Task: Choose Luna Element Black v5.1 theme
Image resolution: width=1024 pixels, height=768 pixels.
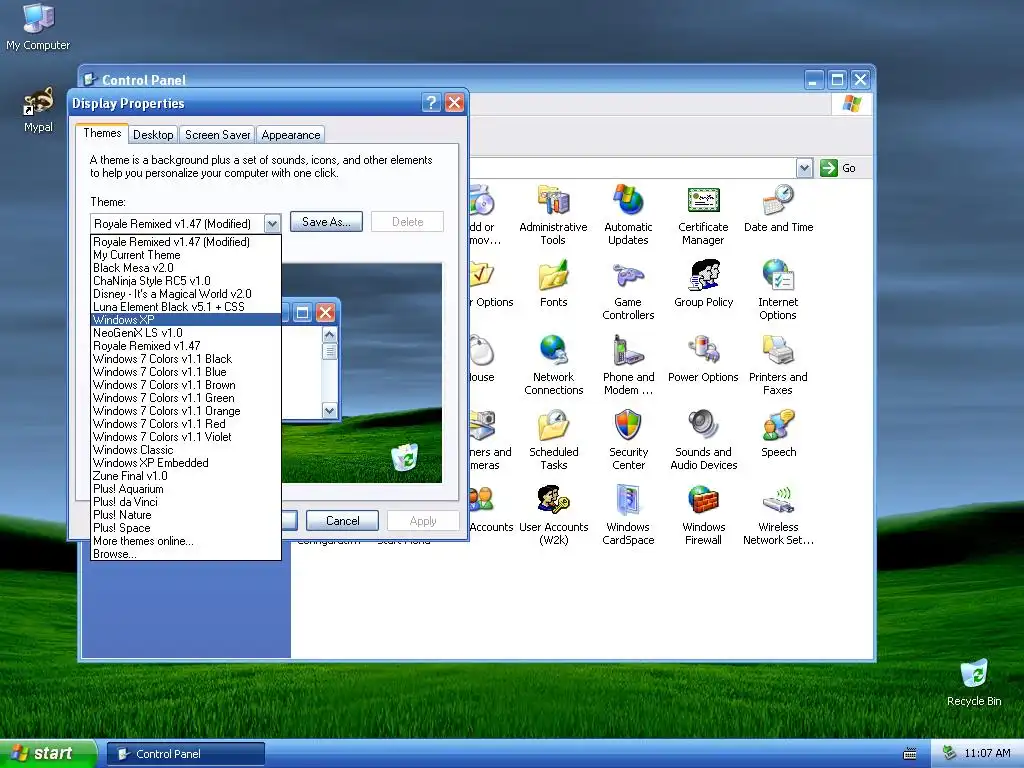Action: click(185, 307)
